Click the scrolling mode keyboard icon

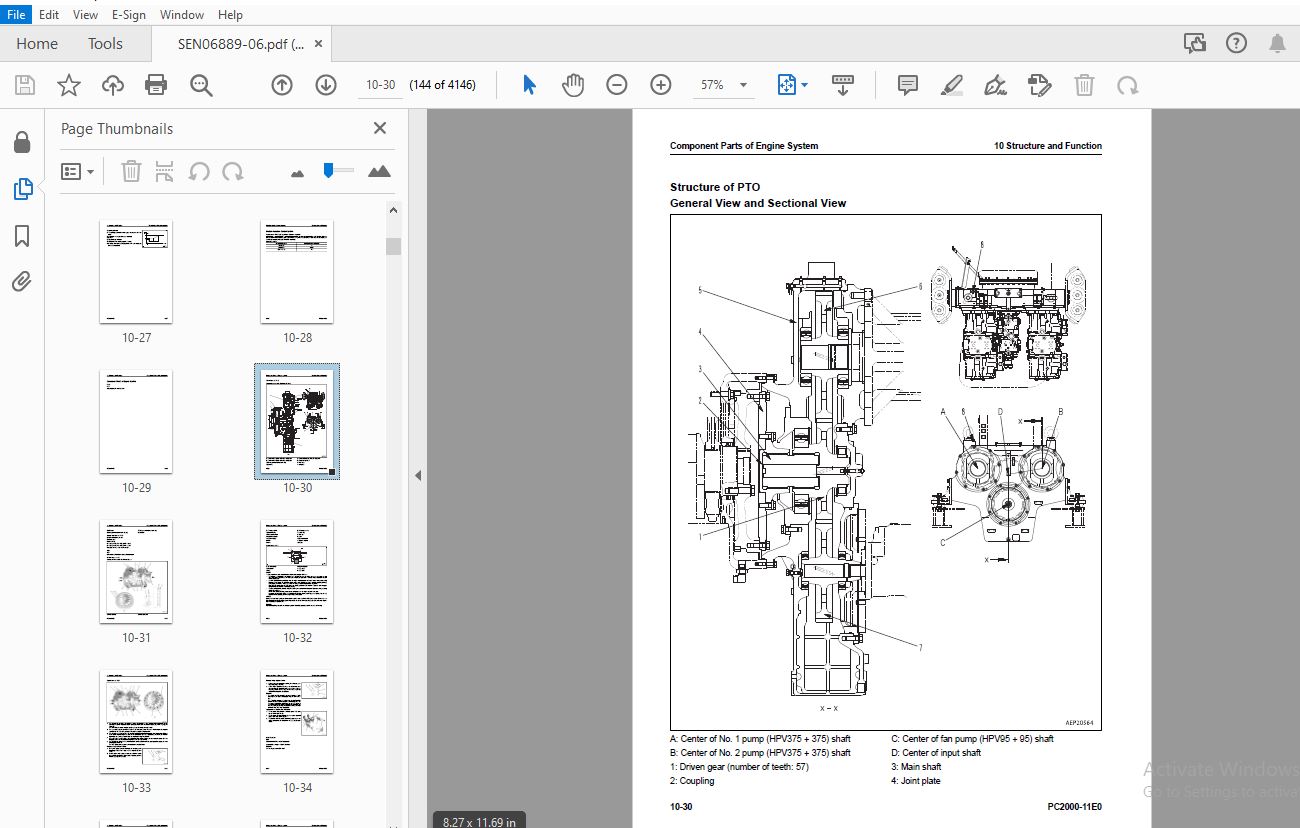coord(842,85)
